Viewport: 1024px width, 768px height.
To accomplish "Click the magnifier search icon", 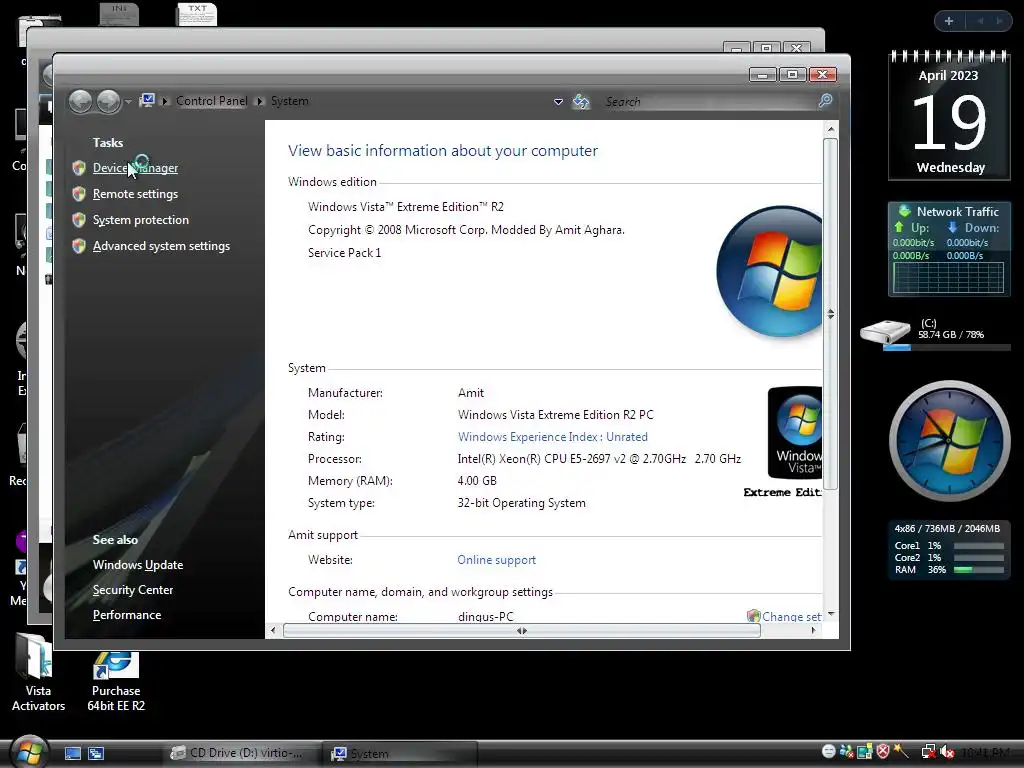I will 825,101.
